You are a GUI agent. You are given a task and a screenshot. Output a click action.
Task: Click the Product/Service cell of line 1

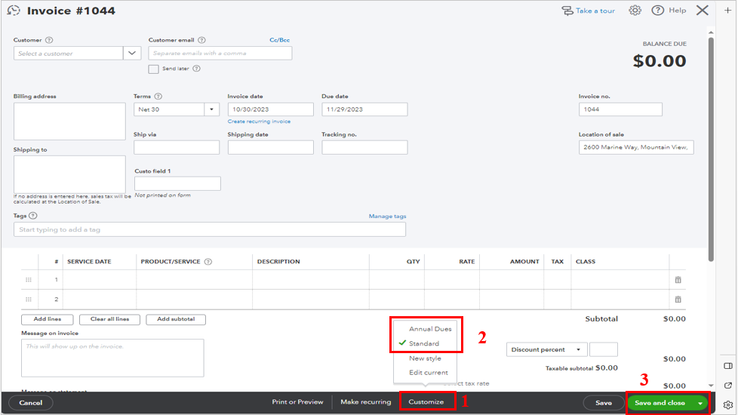(194, 280)
